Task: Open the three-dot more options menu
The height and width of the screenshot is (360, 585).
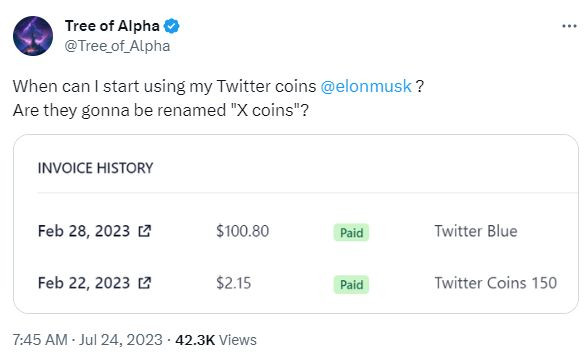Action: coord(569,26)
